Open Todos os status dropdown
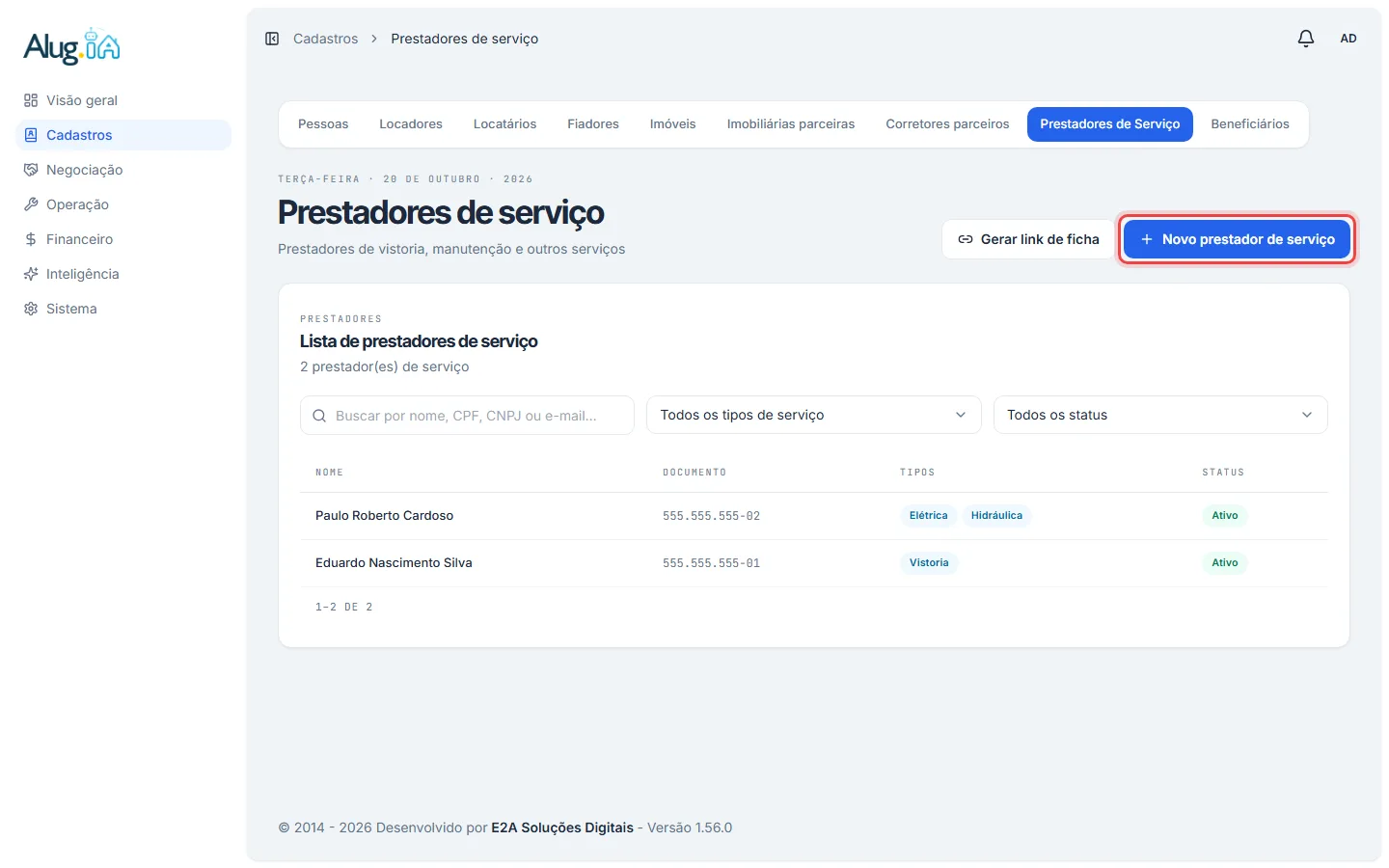 pyautogui.click(x=1160, y=415)
